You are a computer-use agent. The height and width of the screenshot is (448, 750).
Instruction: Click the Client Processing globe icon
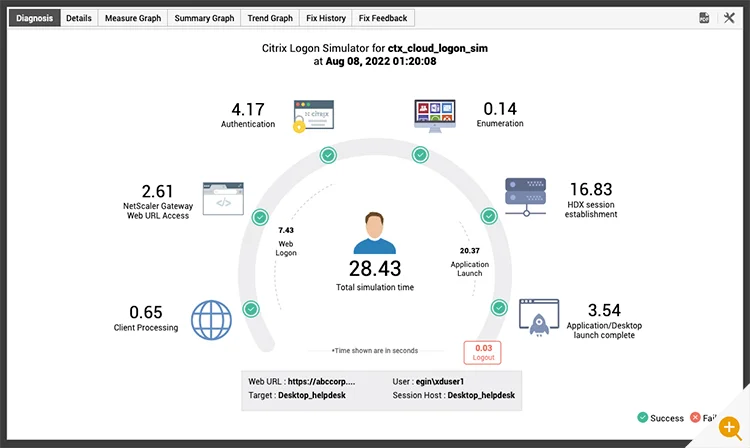(x=211, y=320)
